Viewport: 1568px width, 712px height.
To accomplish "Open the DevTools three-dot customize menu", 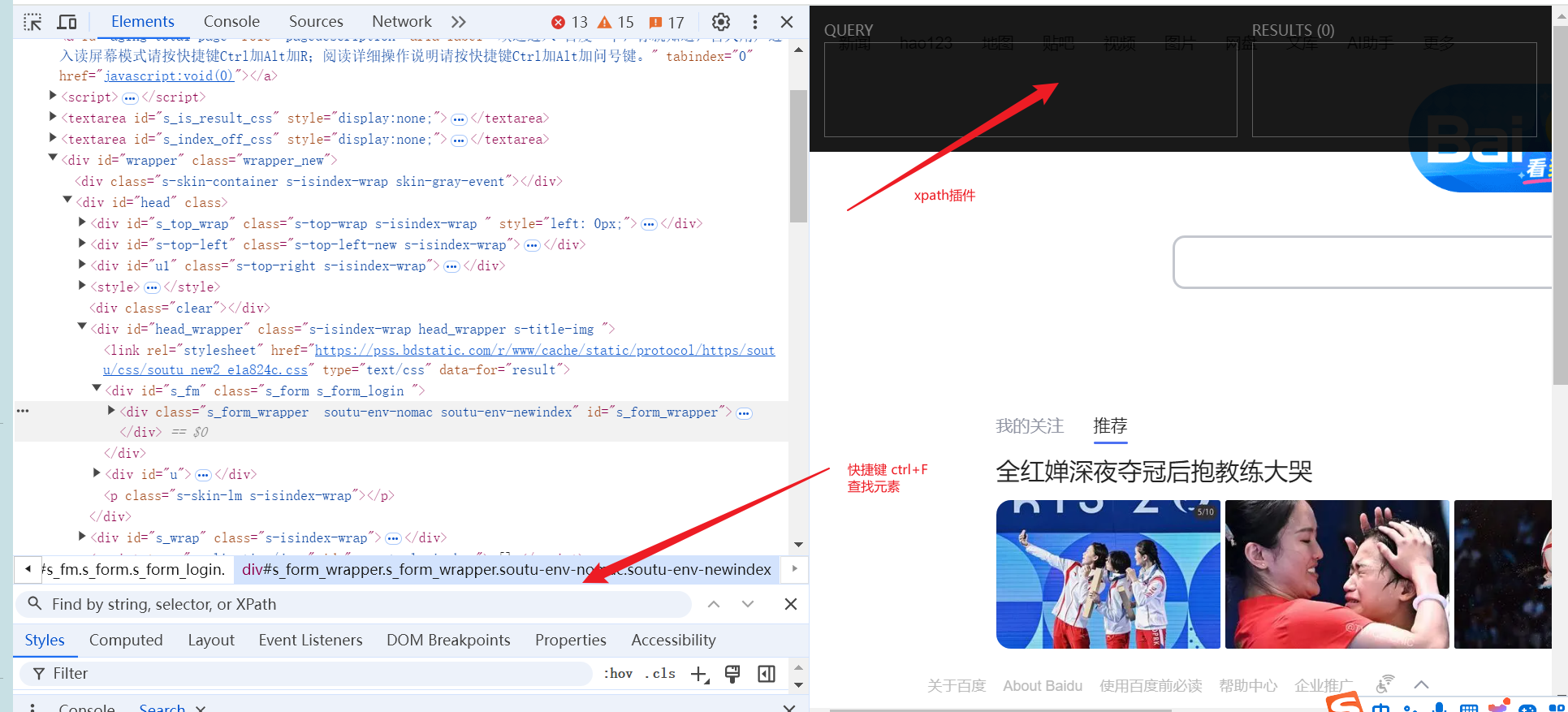I will [755, 22].
